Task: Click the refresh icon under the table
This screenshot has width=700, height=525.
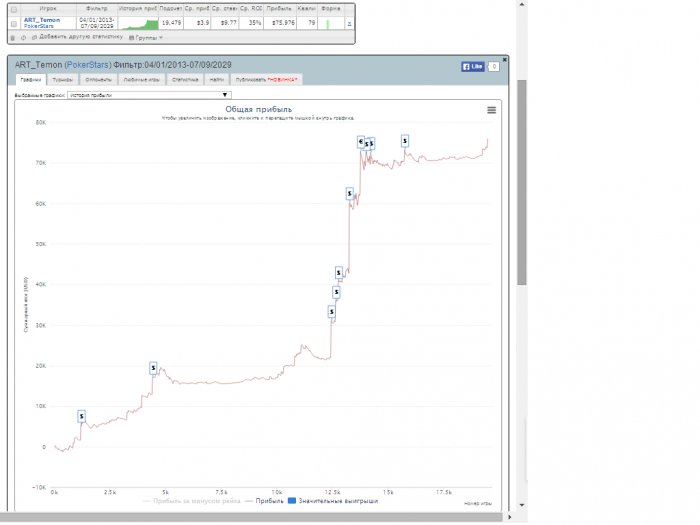Action: tap(24, 38)
